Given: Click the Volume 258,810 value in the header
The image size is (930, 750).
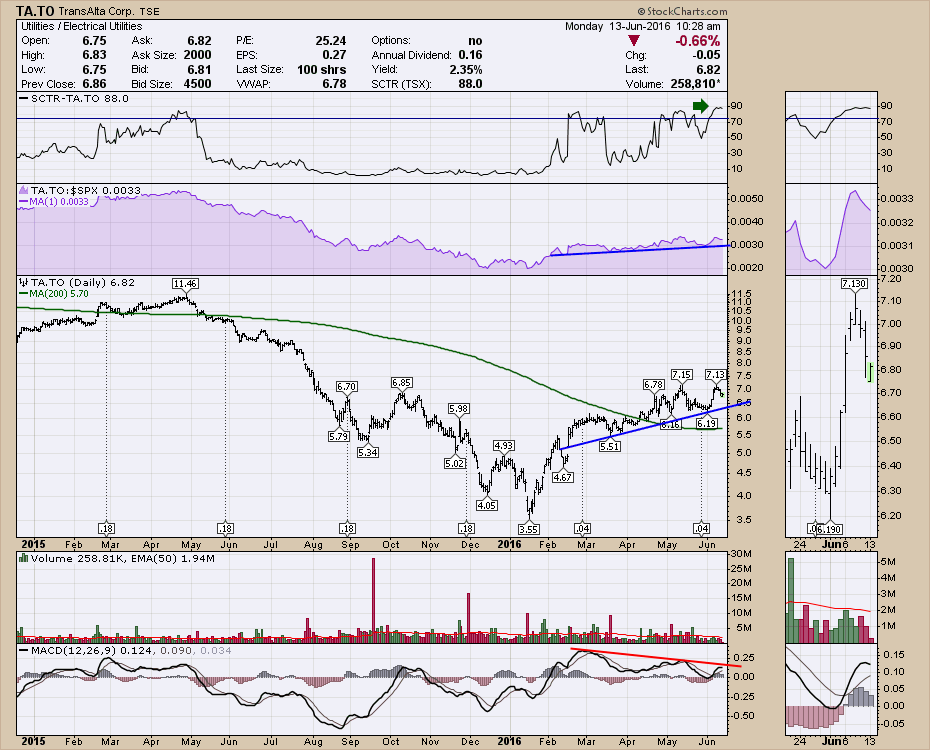Looking at the screenshot, I should click(x=695, y=84).
